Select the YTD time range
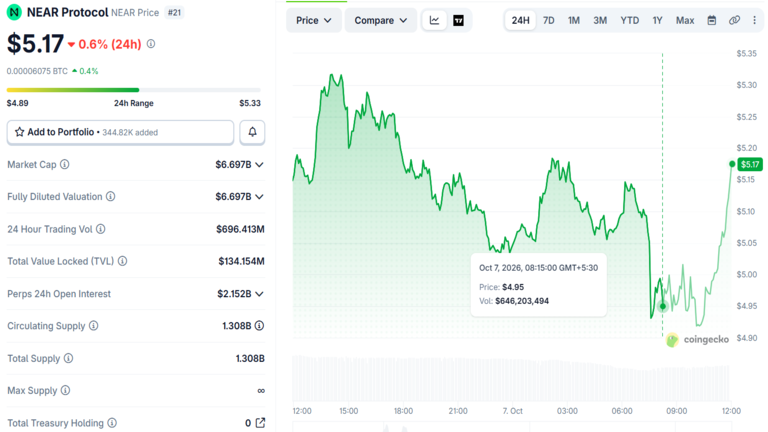Screen dimensions: 768x432 click(x=629, y=21)
